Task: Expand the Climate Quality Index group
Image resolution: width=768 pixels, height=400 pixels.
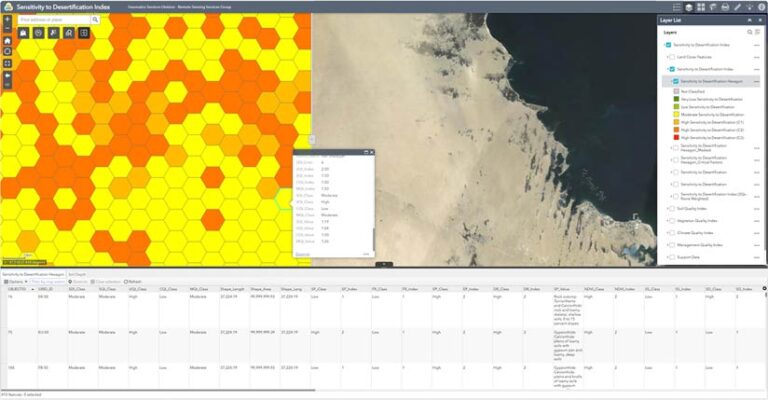Action: [667, 233]
